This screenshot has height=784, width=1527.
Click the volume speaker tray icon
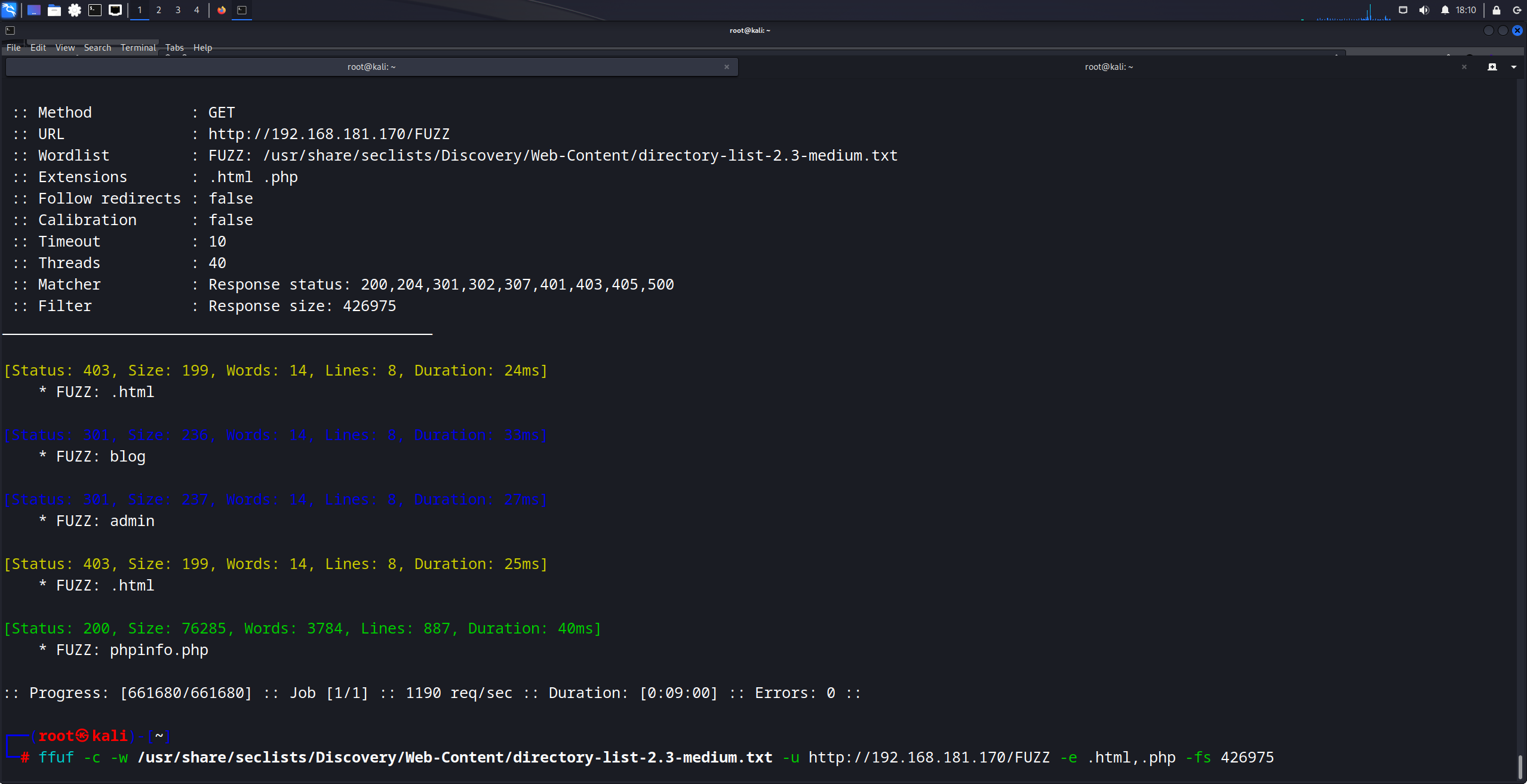(x=1424, y=10)
